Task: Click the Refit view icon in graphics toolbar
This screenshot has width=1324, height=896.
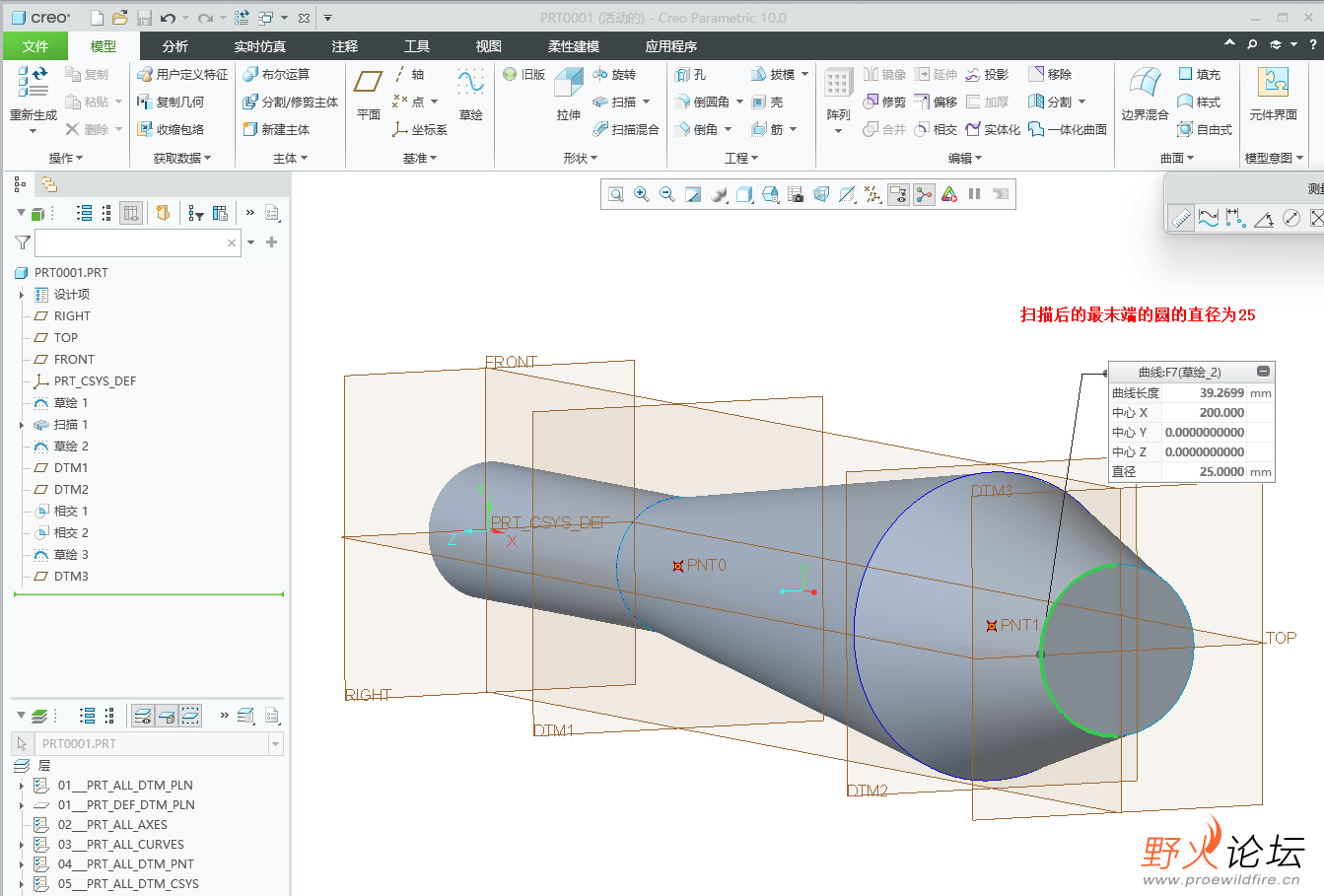Action: click(x=616, y=194)
